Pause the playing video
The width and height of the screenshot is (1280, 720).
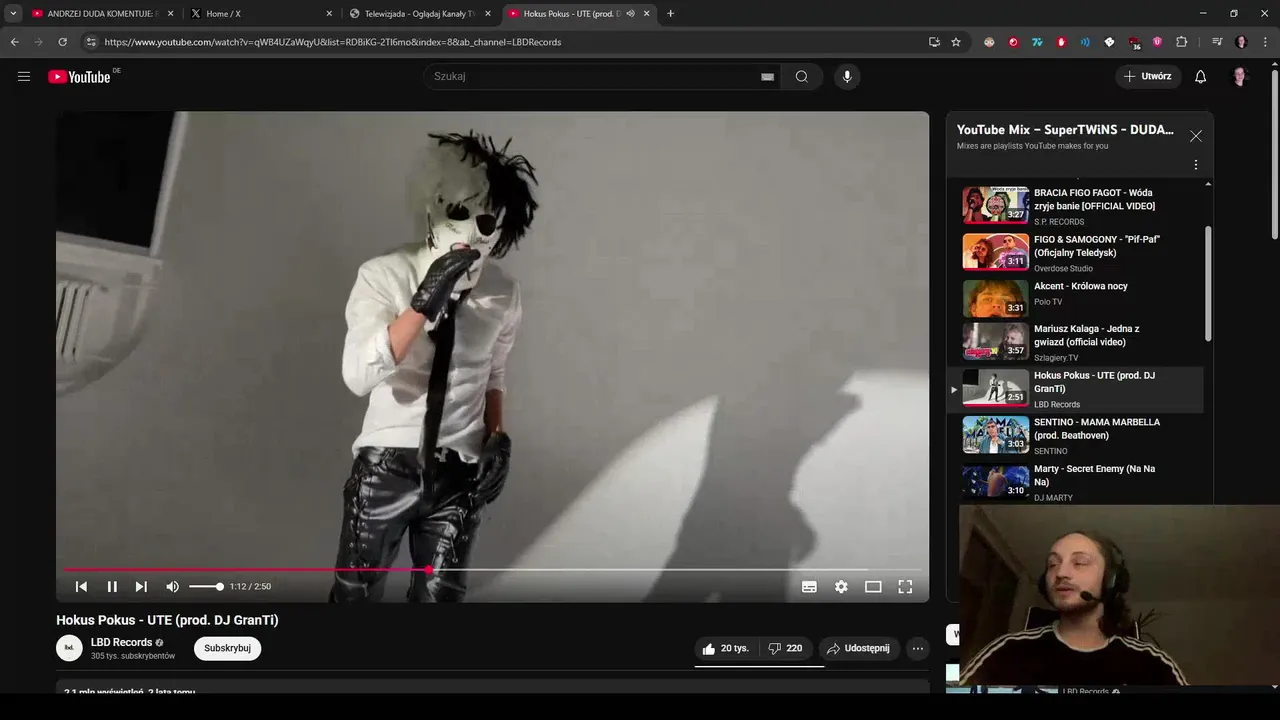pyautogui.click(x=112, y=587)
